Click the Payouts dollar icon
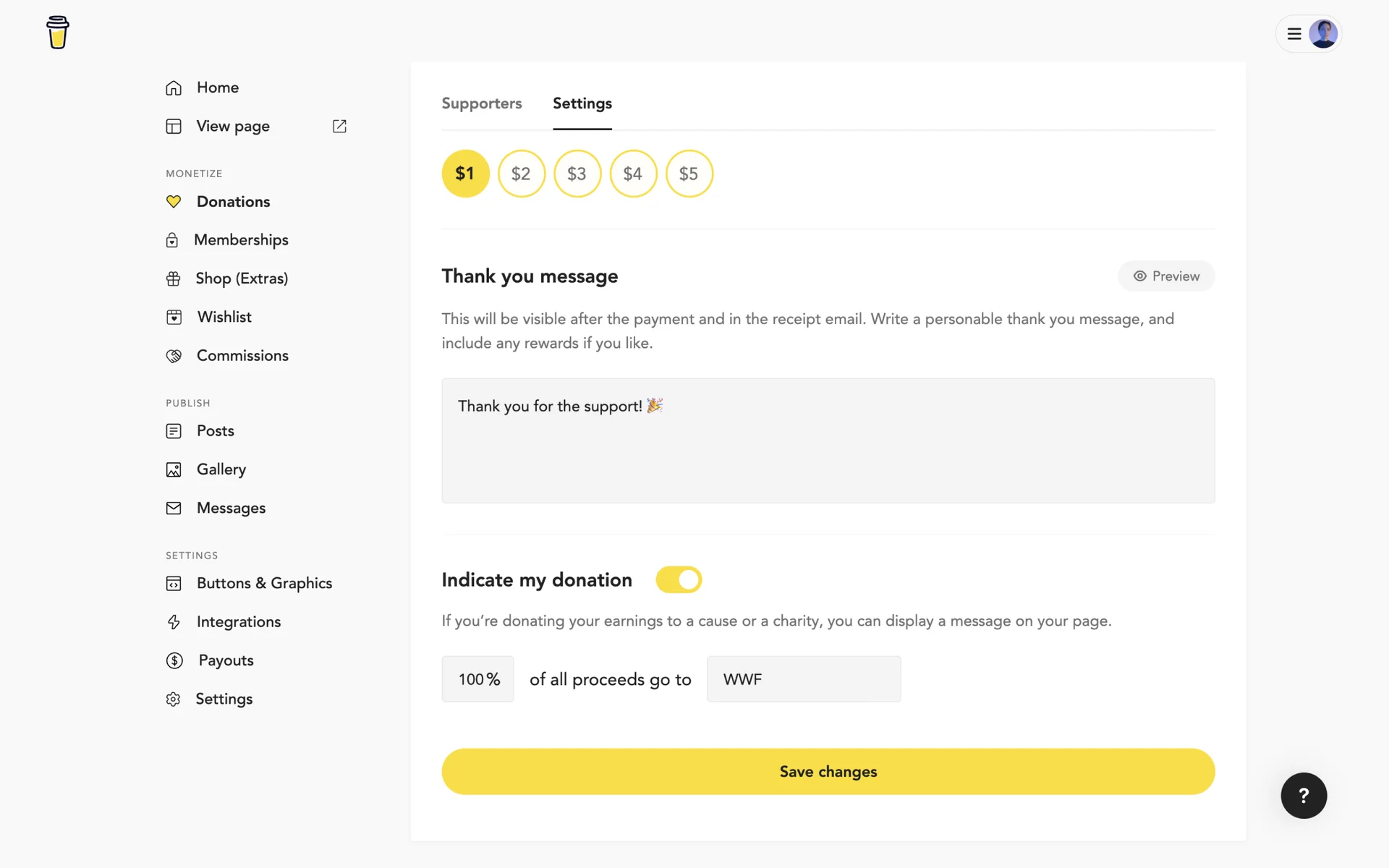 pyautogui.click(x=174, y=660)
